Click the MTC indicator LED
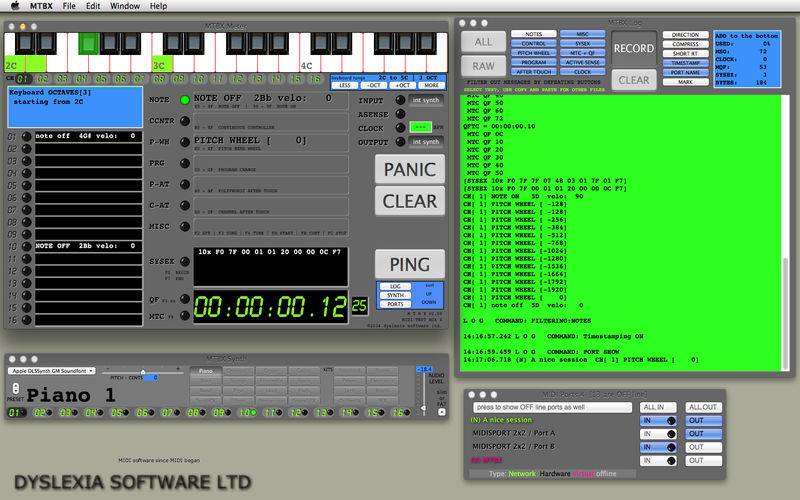The width and height of the screenshot is (800, 500). pyautogui.click(x=184, y=315)
